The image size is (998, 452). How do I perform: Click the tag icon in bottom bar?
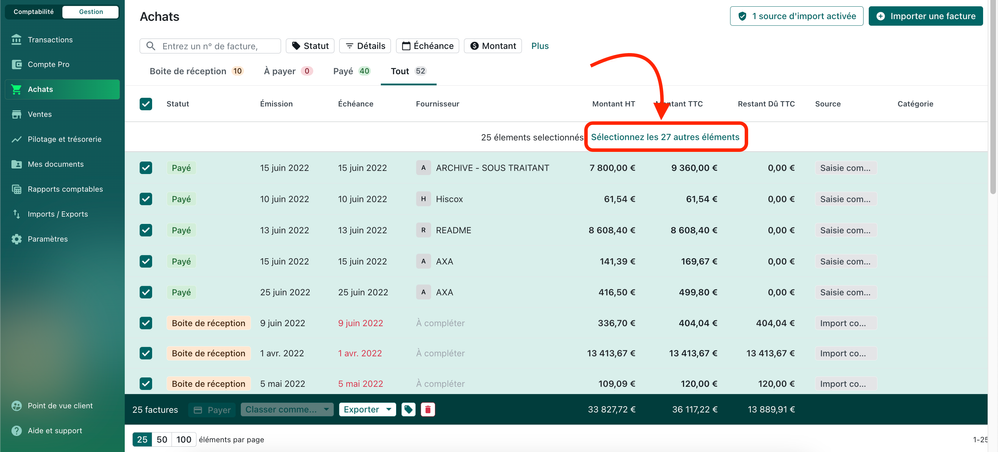point(408,410)
